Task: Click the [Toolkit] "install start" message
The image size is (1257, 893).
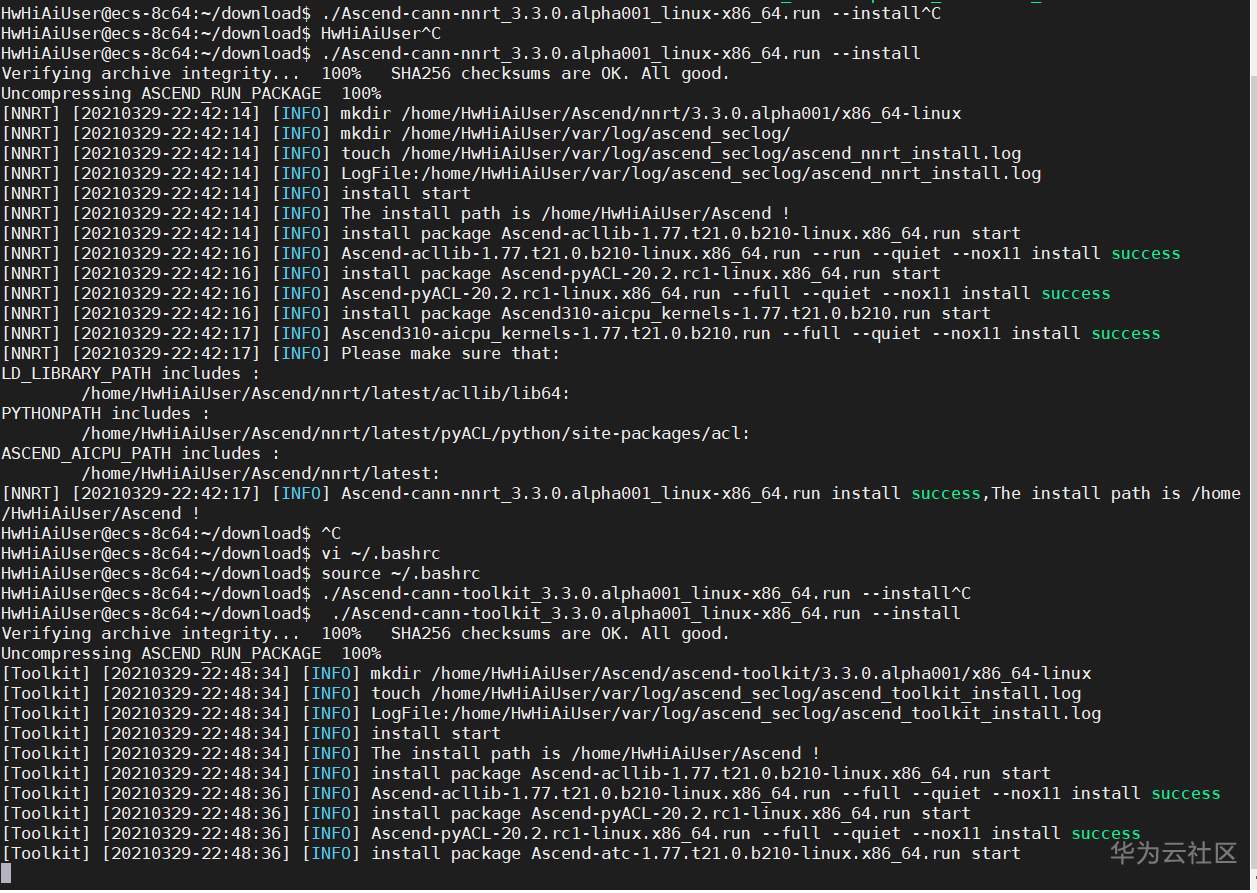Action: (x=436, y=733)
